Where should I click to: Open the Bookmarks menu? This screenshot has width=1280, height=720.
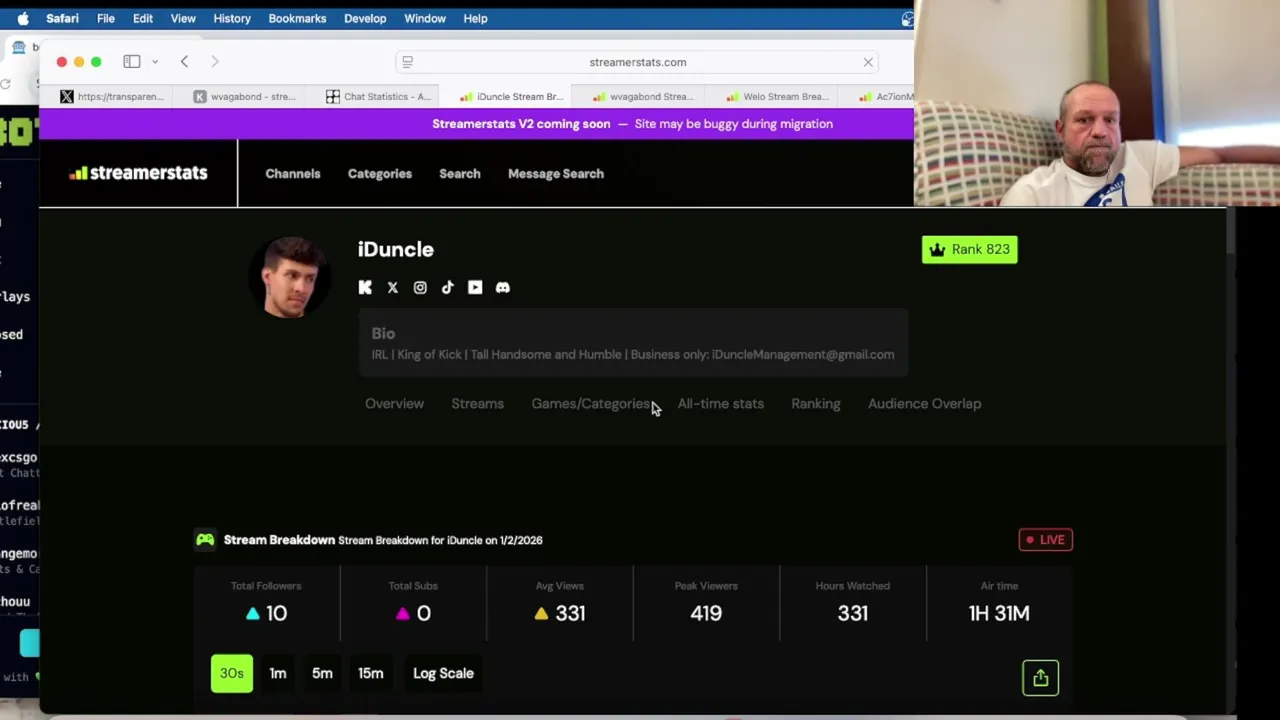click(x=297, y=18)
